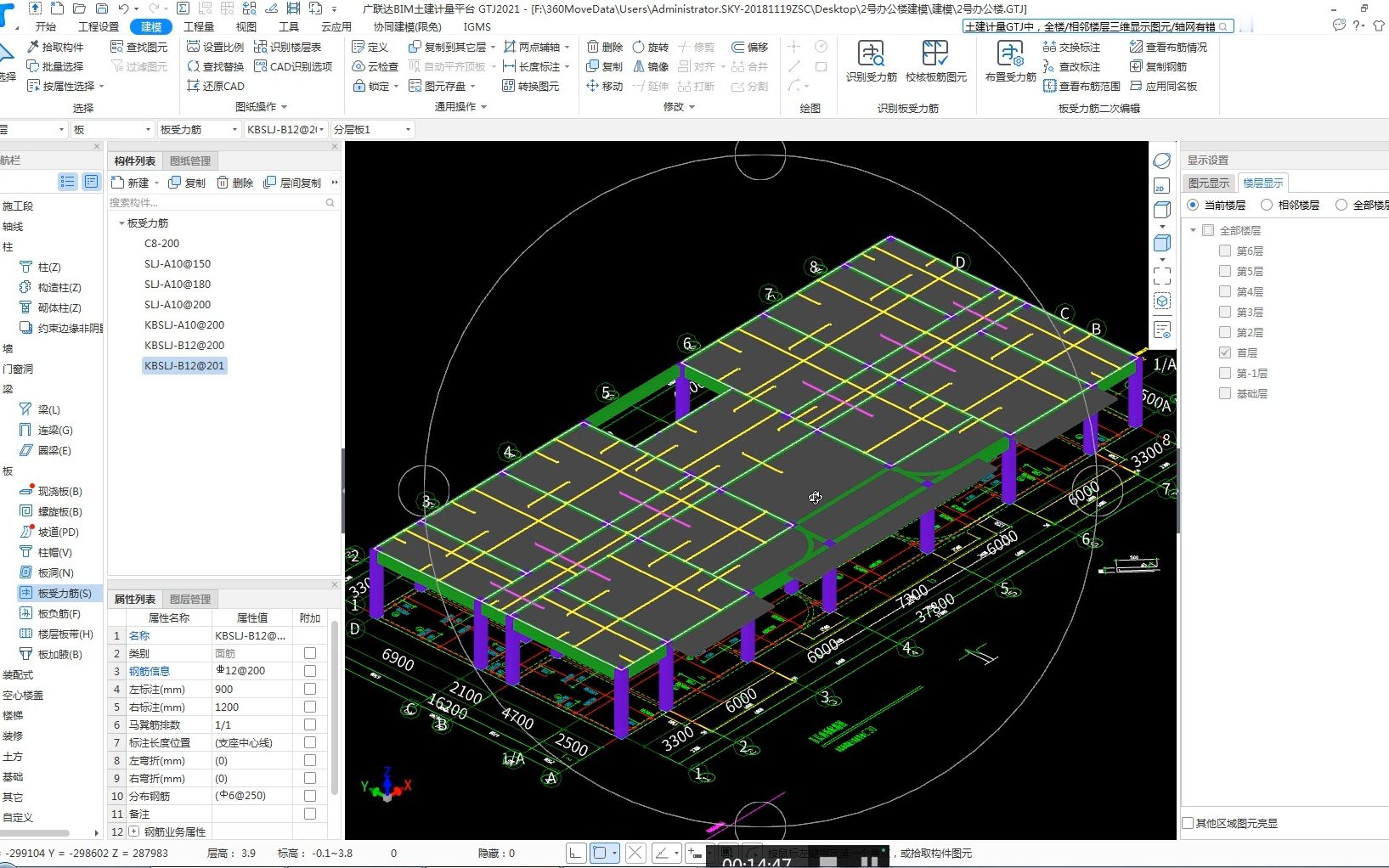Click the 校核板筋图元 ribbon icon
This screenshot has width=1389, height=868.
[x=935, y=61]
